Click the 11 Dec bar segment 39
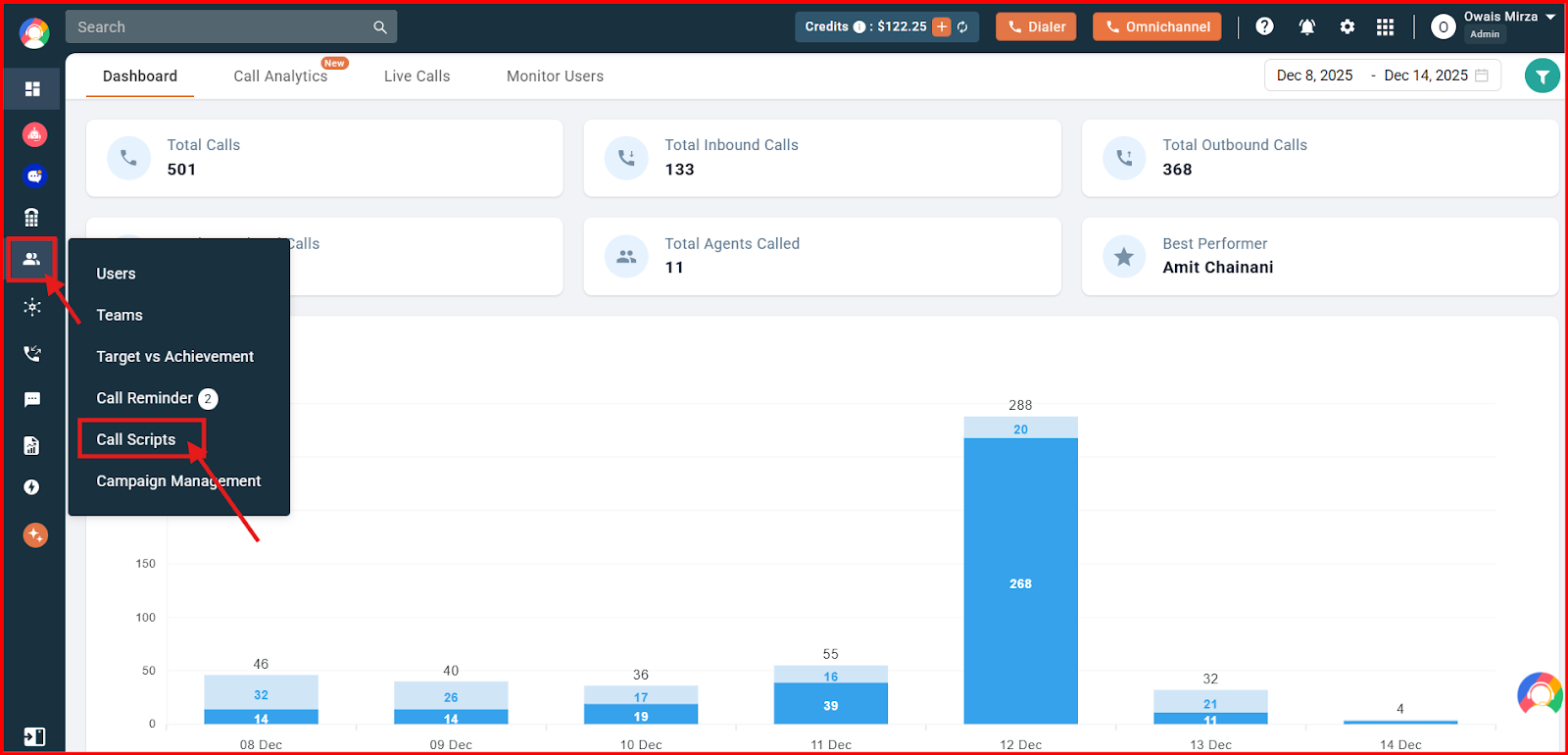Image resolution: width=1568 pixels, height=755 pixels. coord(830,704)
